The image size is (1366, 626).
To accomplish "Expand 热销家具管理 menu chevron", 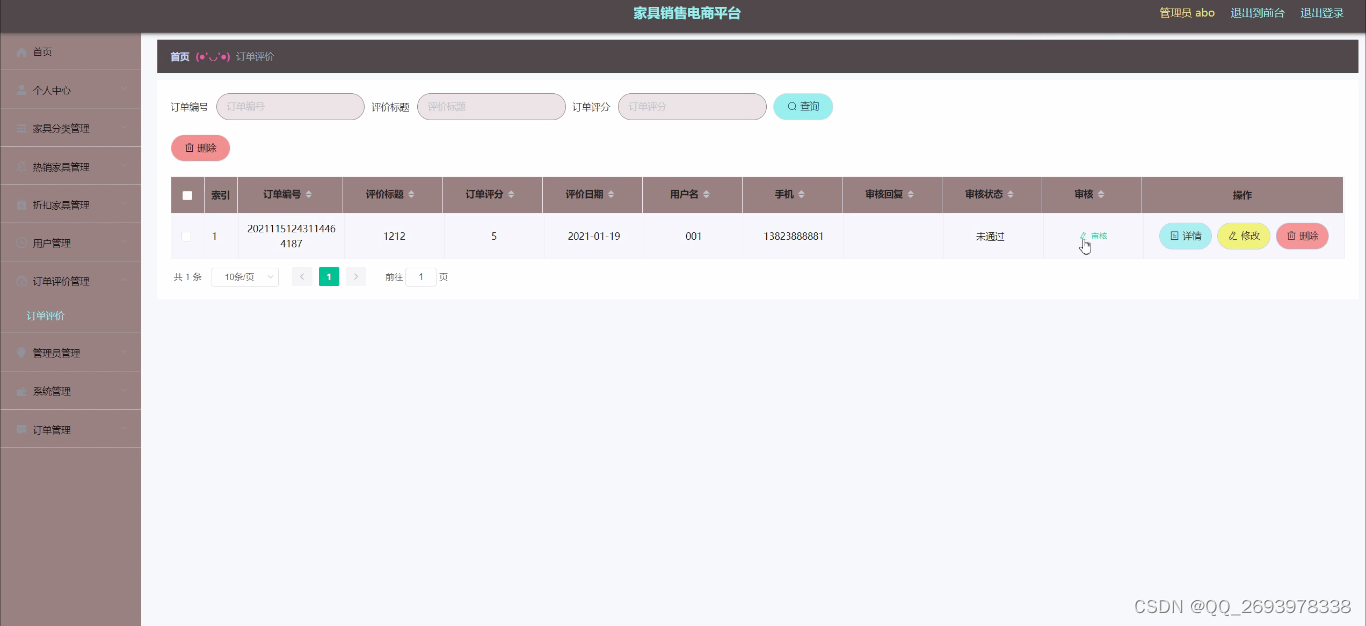I will [124, 167].
